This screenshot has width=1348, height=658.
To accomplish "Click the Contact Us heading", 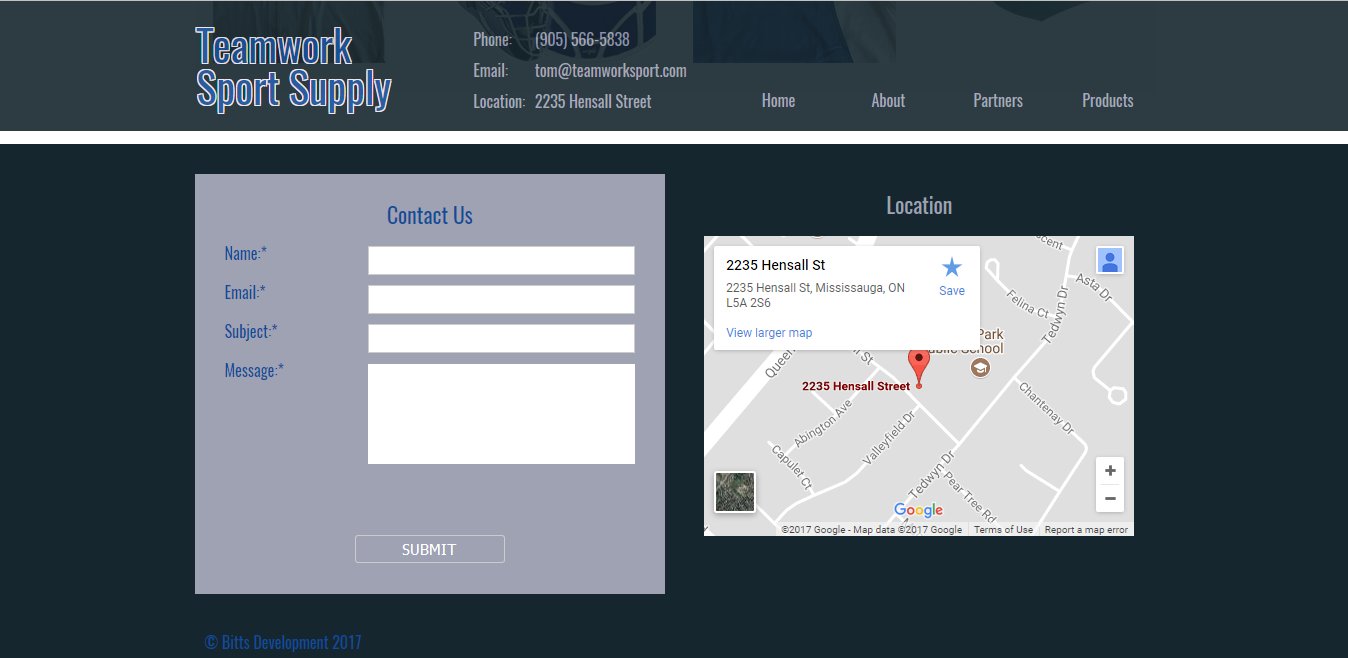I will [x=430, y=216].
